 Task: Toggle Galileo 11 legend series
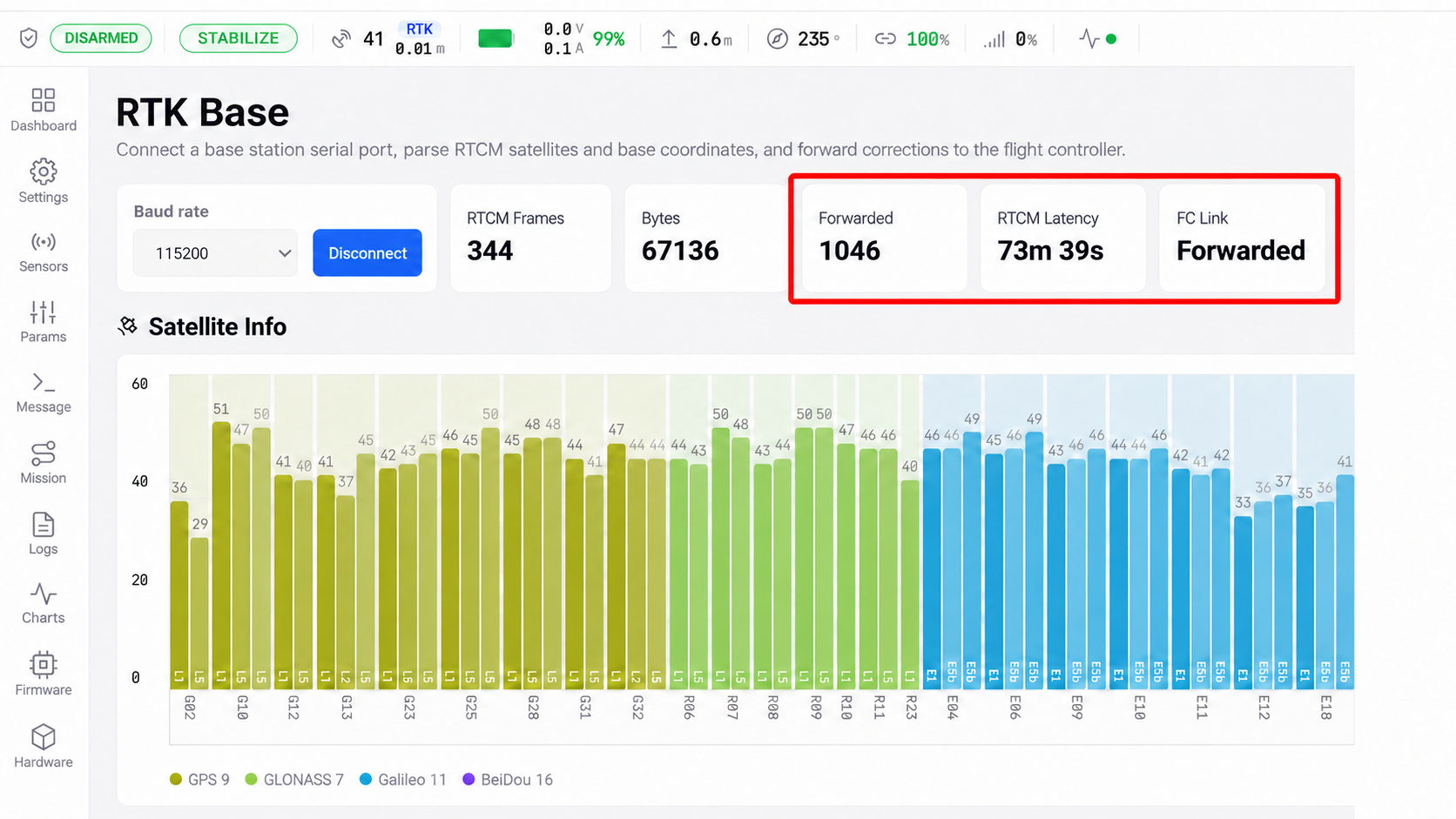pyautogui.click(x=403, y=779)
